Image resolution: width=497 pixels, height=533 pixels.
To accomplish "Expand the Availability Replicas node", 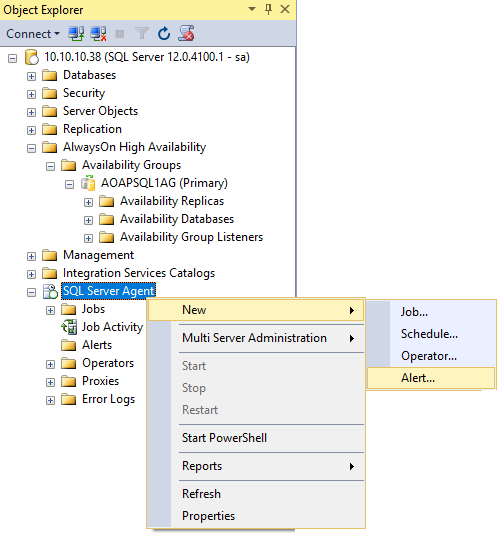I will (x=88, y=202).
